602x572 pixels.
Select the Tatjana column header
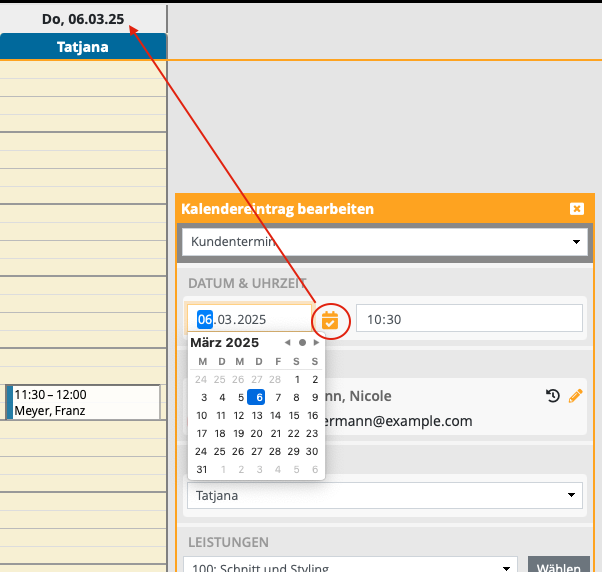pyautogui.click(x=83, y=47)
